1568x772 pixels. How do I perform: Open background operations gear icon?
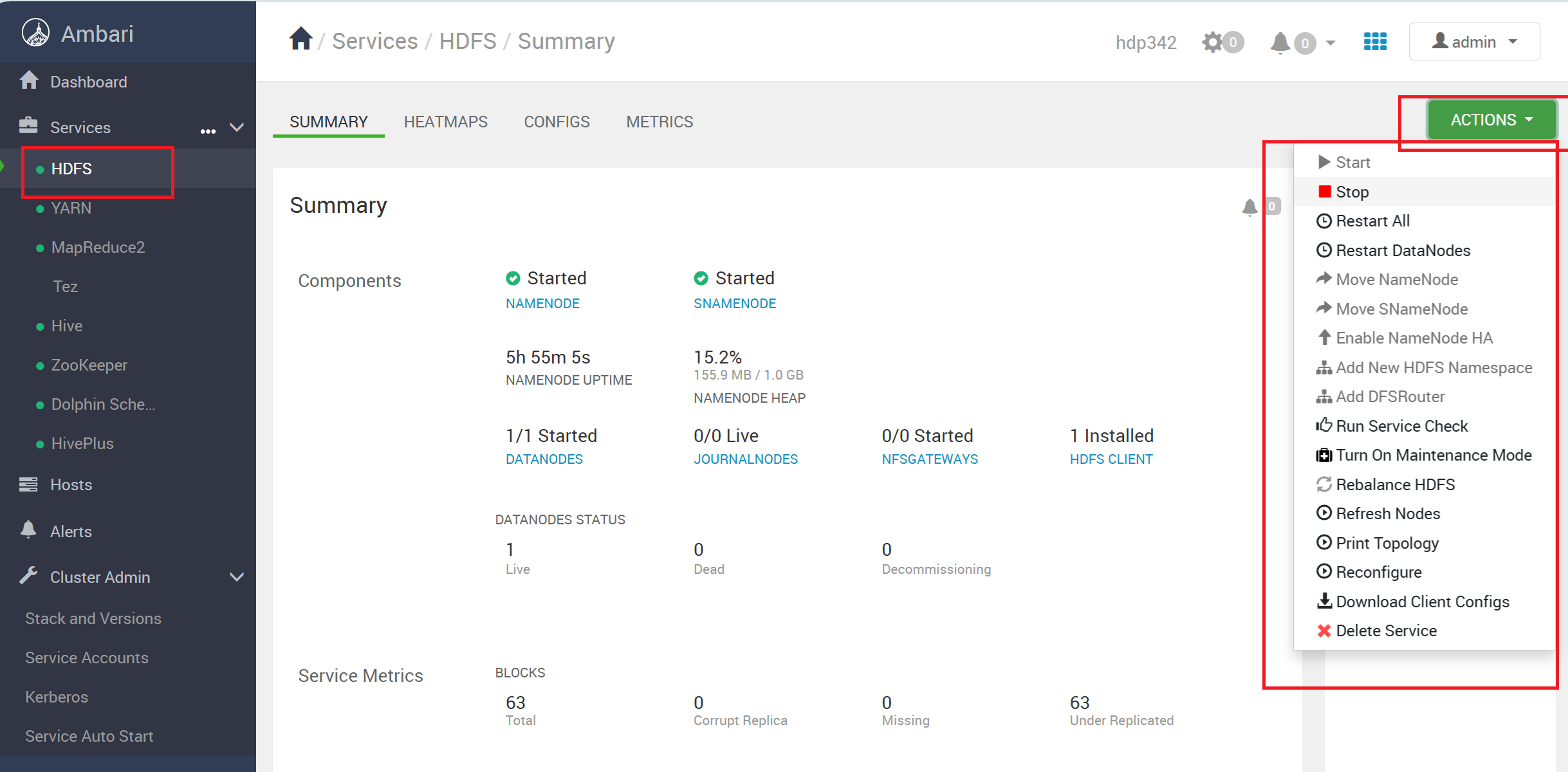[1212, 42]
